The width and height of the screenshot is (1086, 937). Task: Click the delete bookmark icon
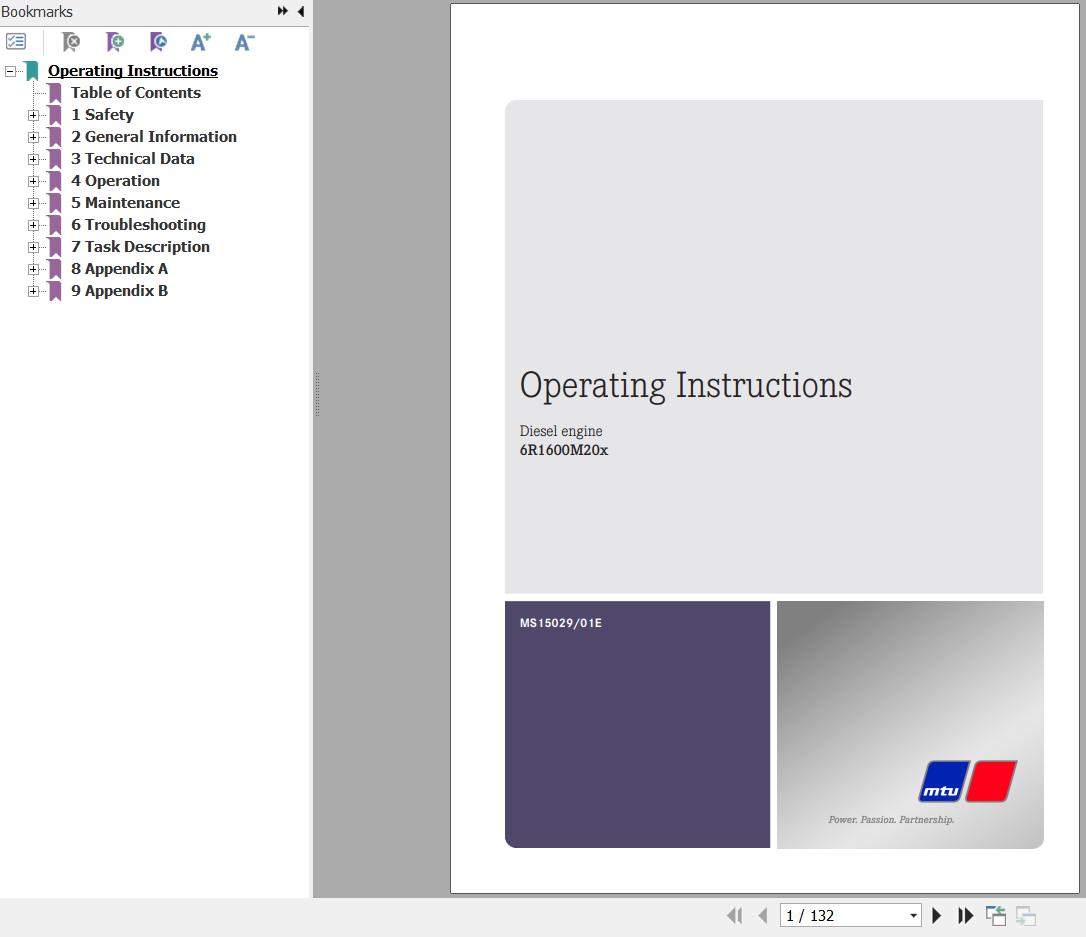[71, 42]
